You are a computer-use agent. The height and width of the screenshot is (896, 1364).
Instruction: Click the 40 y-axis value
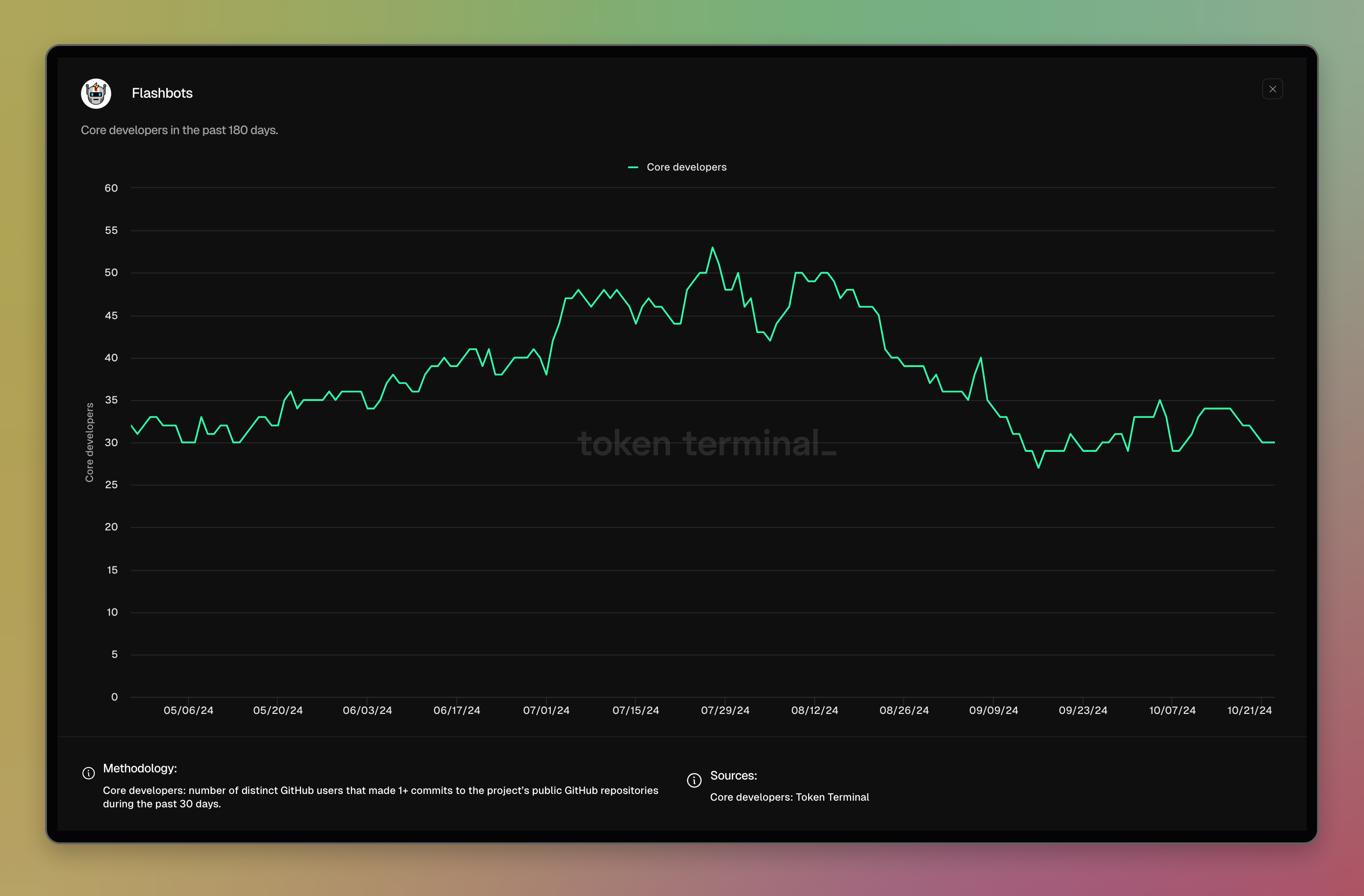pyautogui.click(x=111, y=358)
